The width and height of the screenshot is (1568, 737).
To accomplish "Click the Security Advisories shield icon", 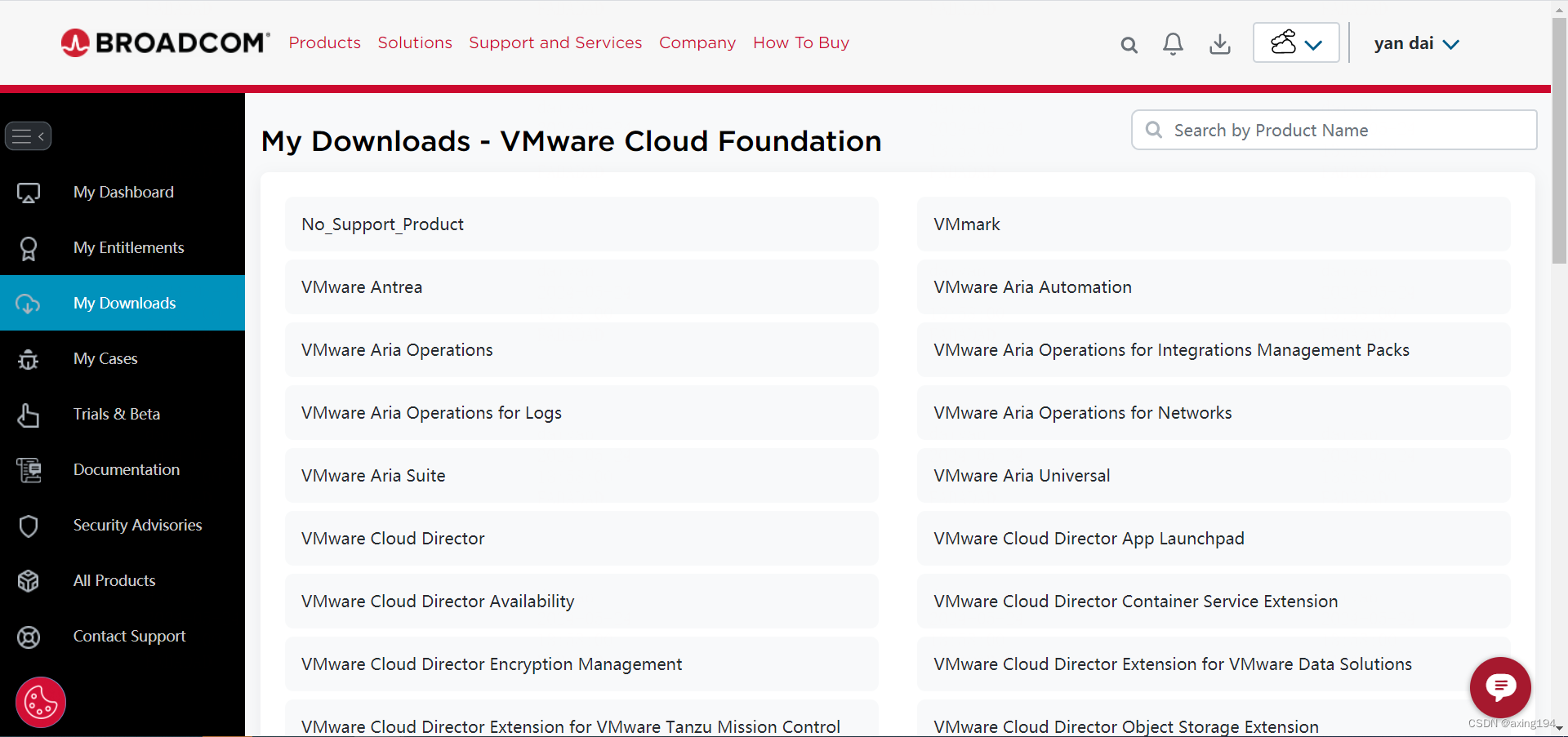I will [x=29, y=526].
